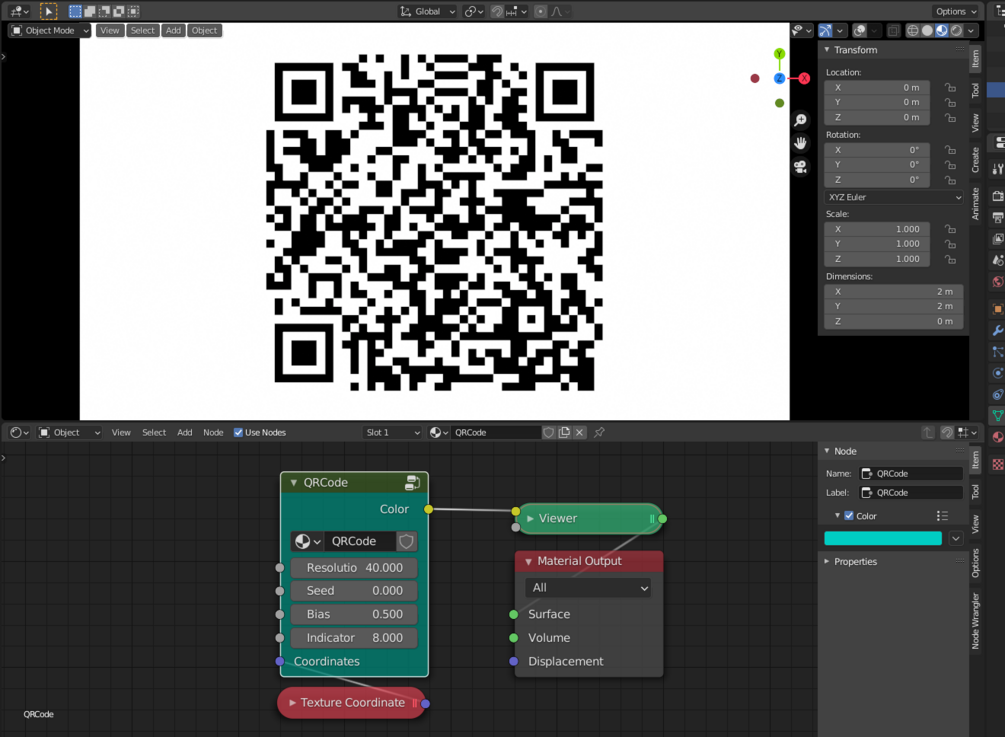
Task: Toggle camera view gizmo icon
Action: tap(801, 167)
